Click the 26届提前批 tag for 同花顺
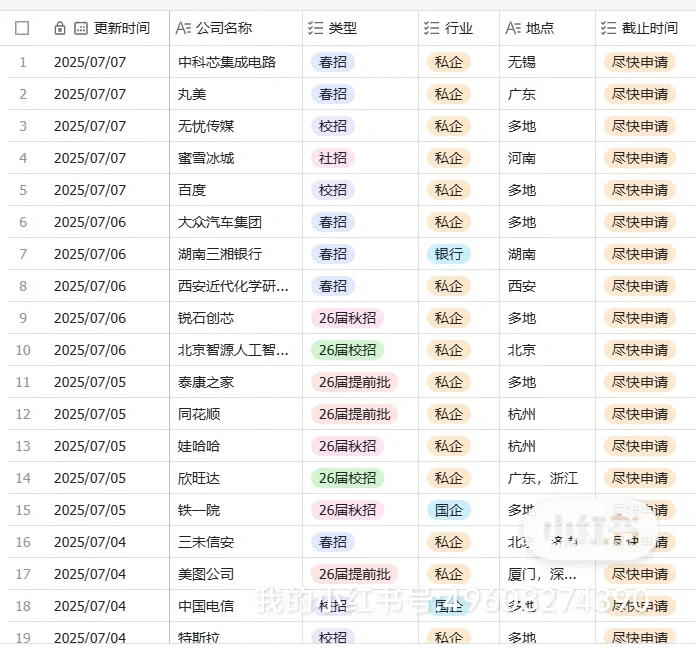The image size is (696, 649). (354, 413)
